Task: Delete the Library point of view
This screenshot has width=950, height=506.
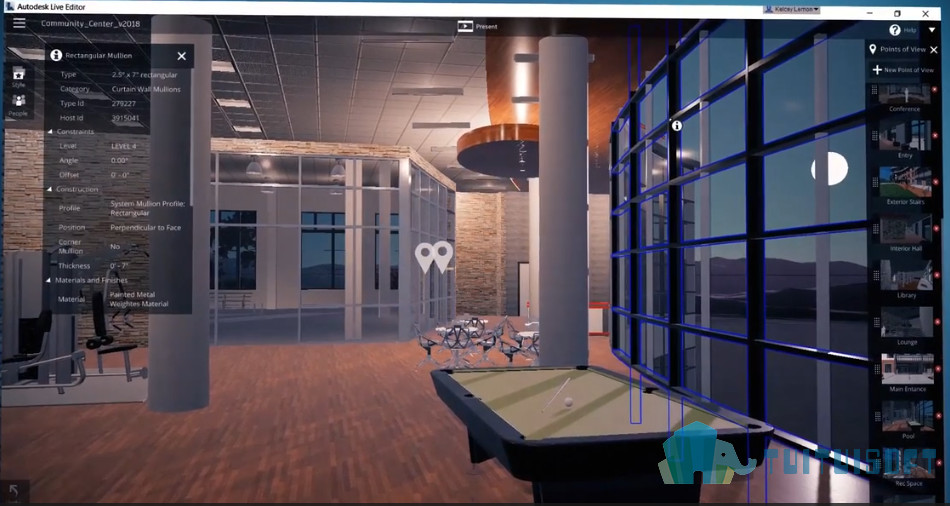Action: 937,276
